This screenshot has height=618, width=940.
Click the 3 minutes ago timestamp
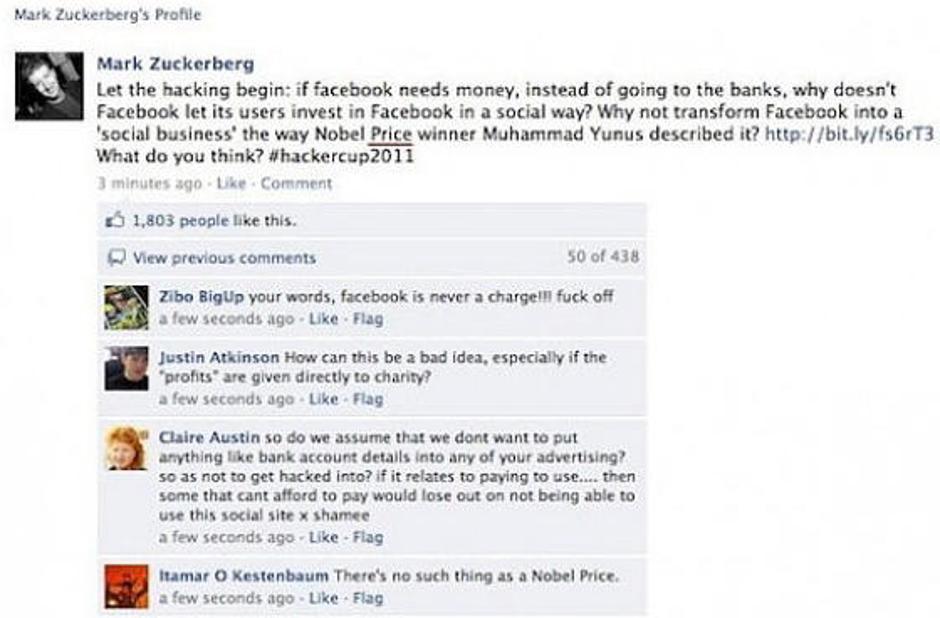(137, 184)
